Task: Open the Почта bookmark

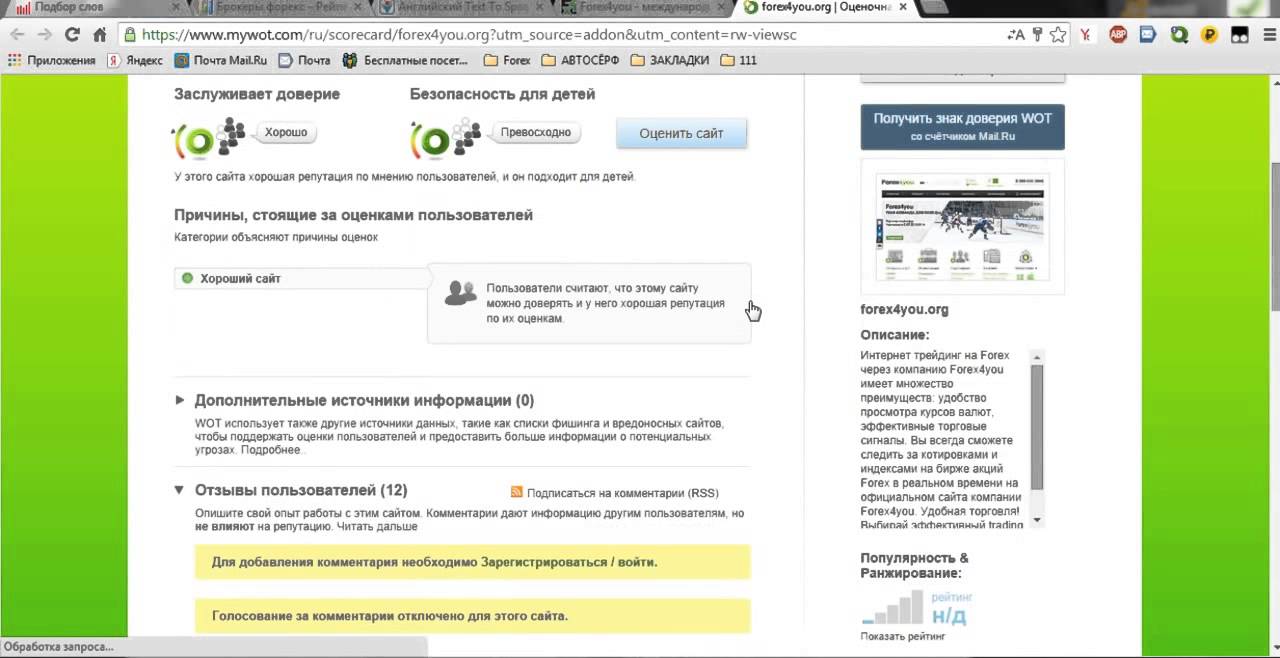Action: [x=305, y=60]
